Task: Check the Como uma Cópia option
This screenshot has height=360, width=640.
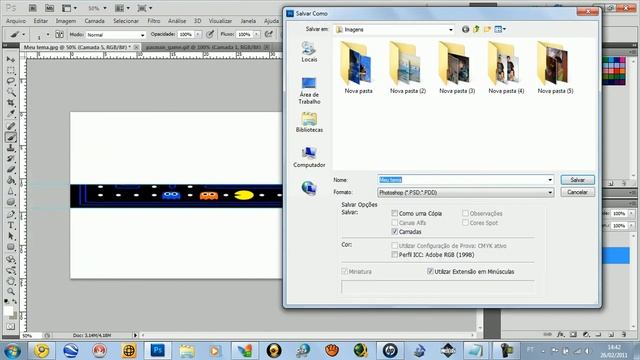Action: (395, 213)
